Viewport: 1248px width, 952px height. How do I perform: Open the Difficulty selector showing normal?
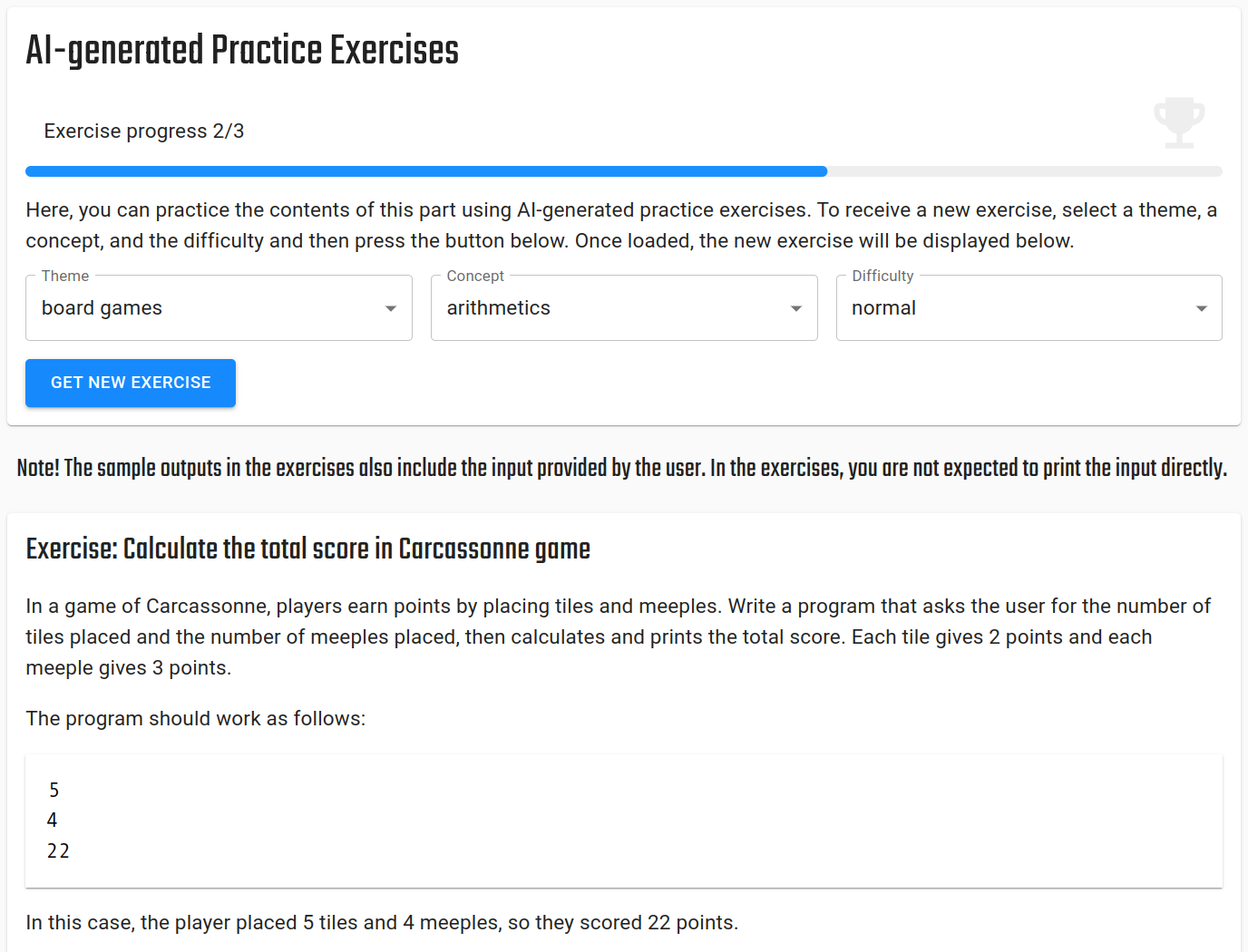point(1018,308)
